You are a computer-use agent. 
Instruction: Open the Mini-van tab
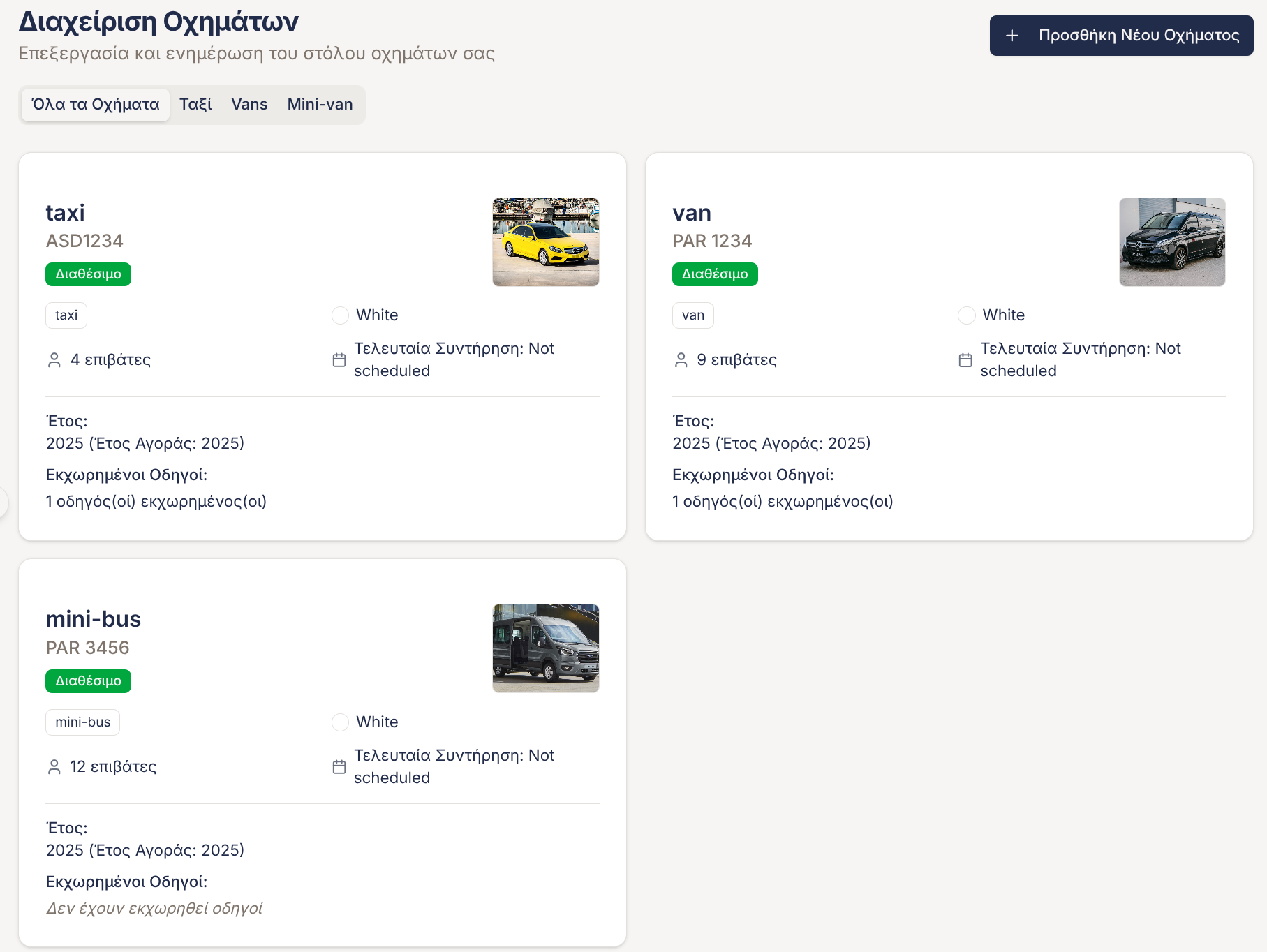pyautogui.click(x=320, y=105)
